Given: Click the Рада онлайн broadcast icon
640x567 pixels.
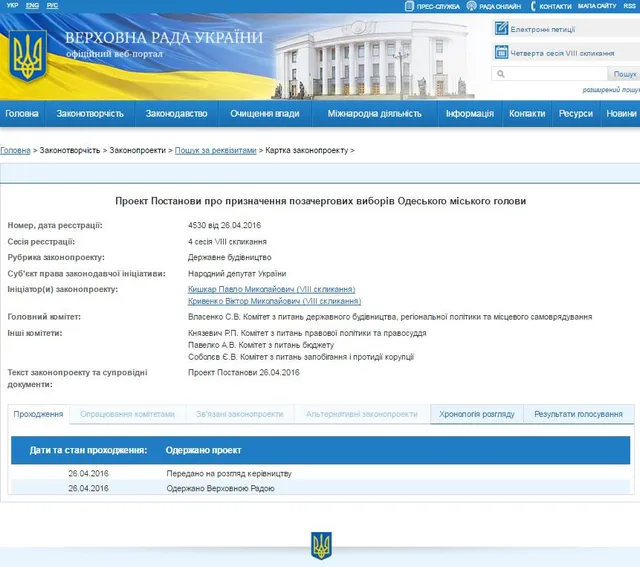Looking at the screenshot, I should 471,6.
